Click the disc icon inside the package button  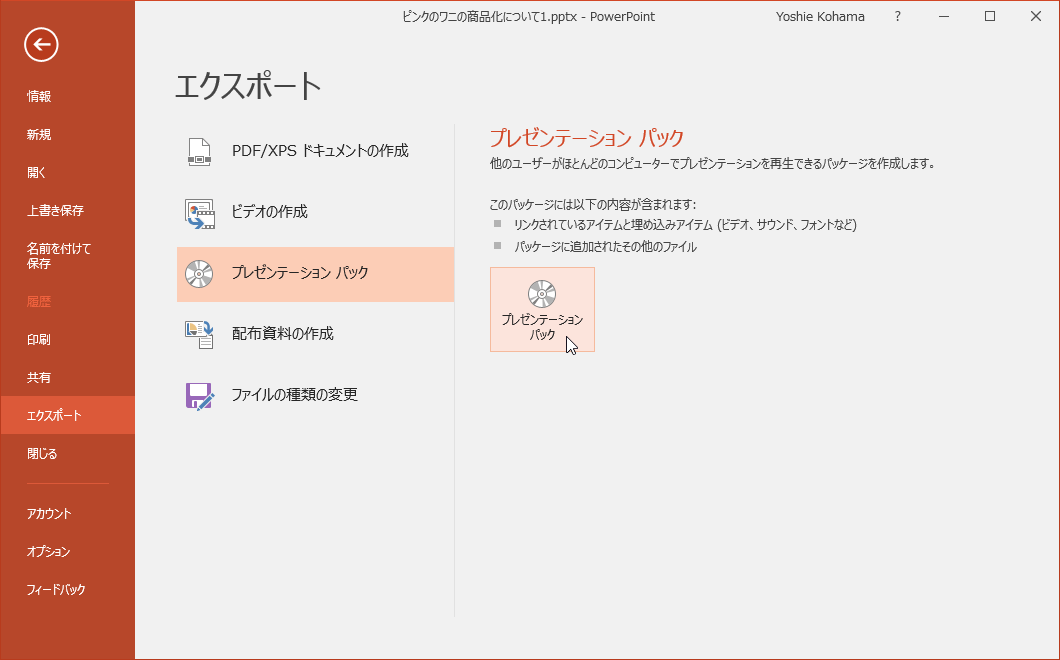[x=541, y=292]
